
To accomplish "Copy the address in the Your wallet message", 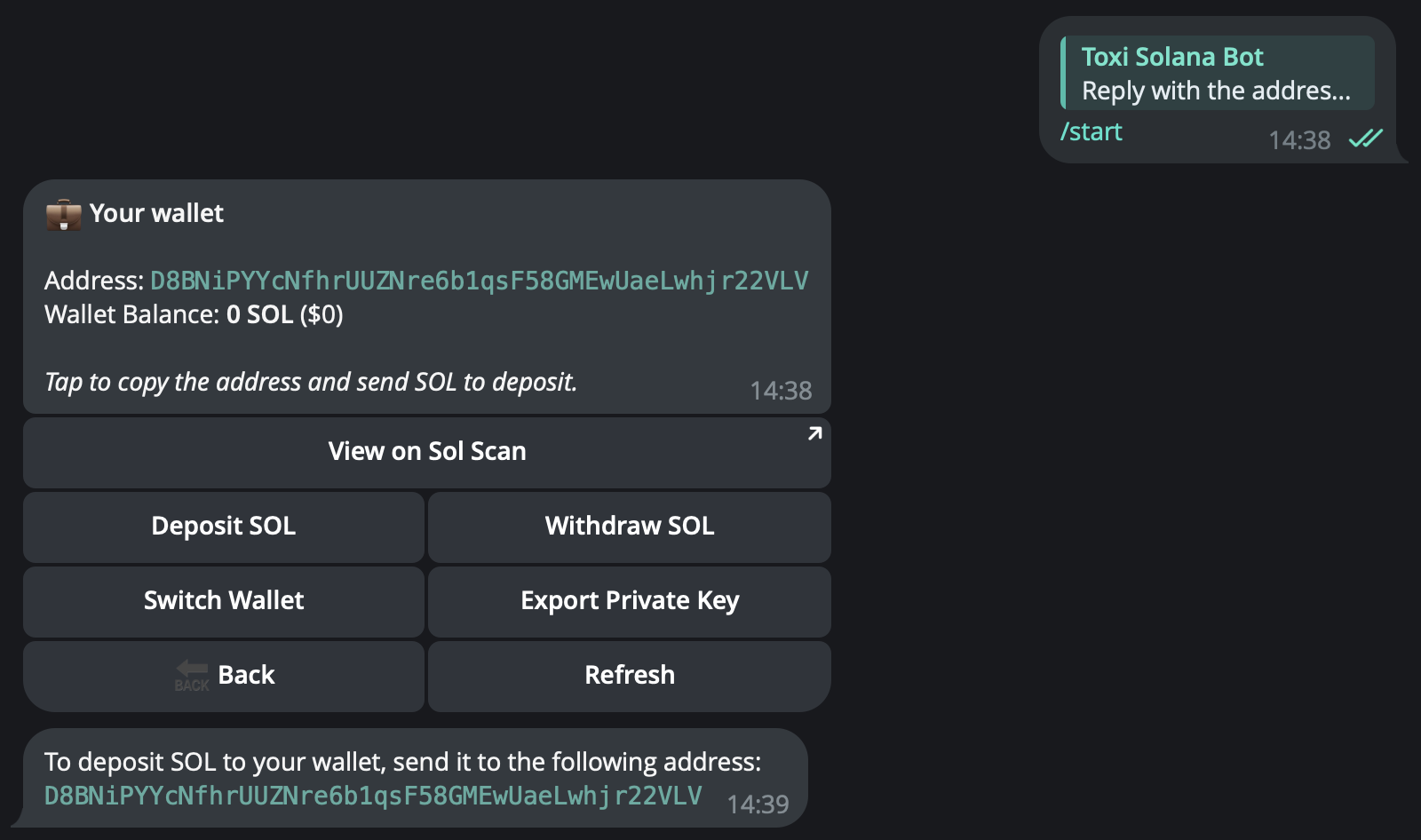I will point(479,281).
